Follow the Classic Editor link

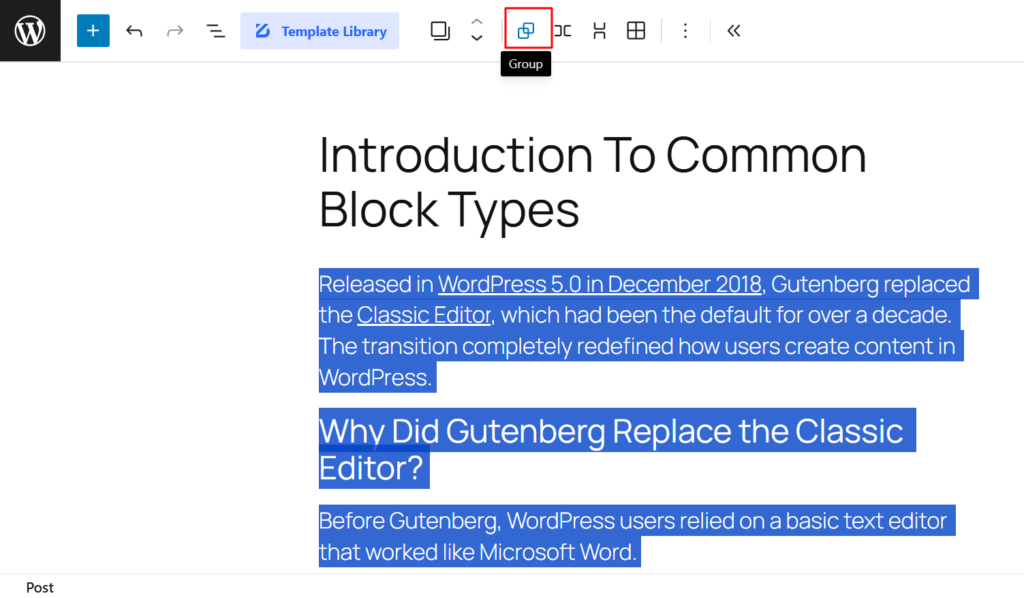pos(423,315)
